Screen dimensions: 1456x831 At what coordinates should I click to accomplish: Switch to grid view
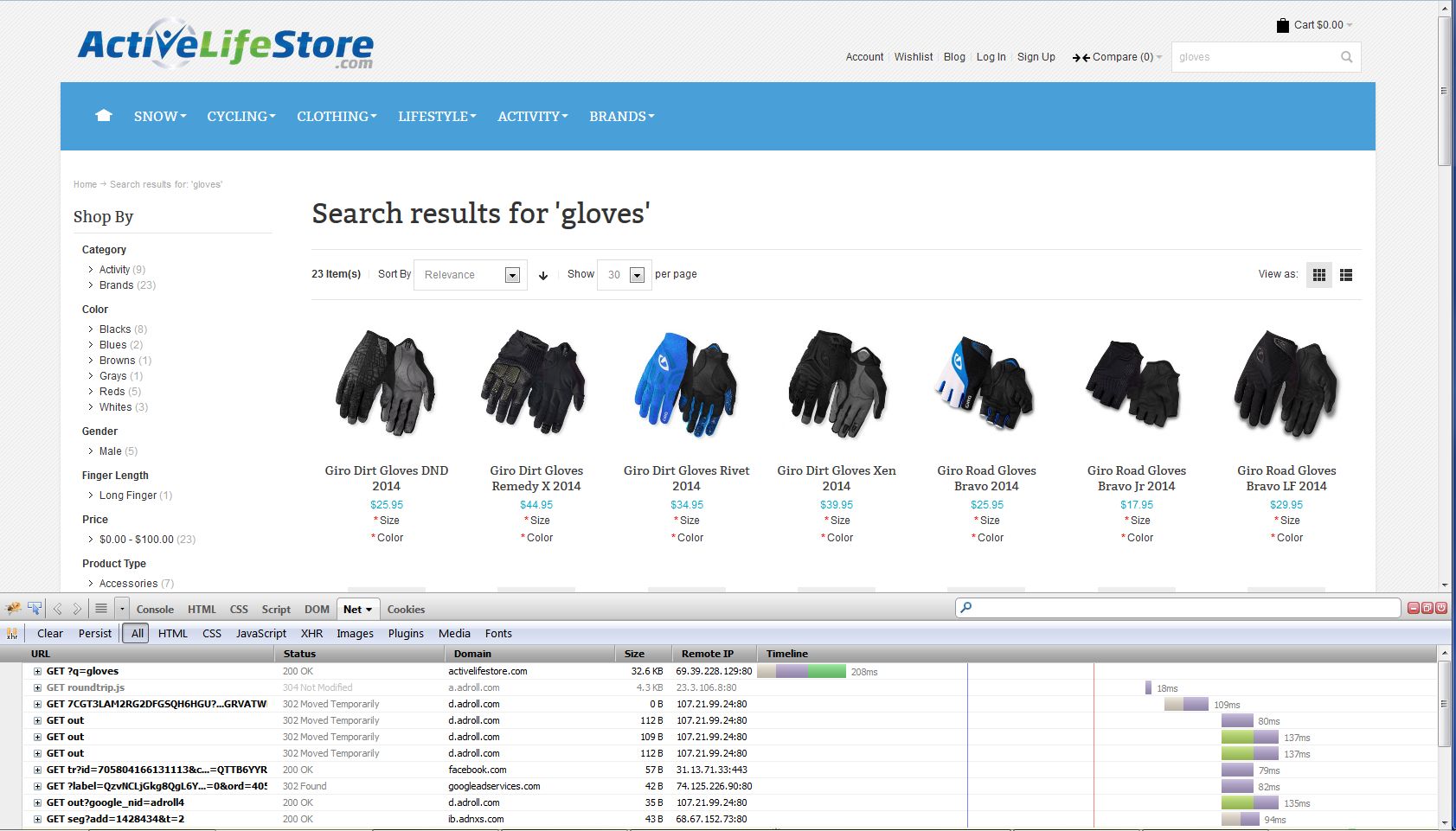point(1319,275)
